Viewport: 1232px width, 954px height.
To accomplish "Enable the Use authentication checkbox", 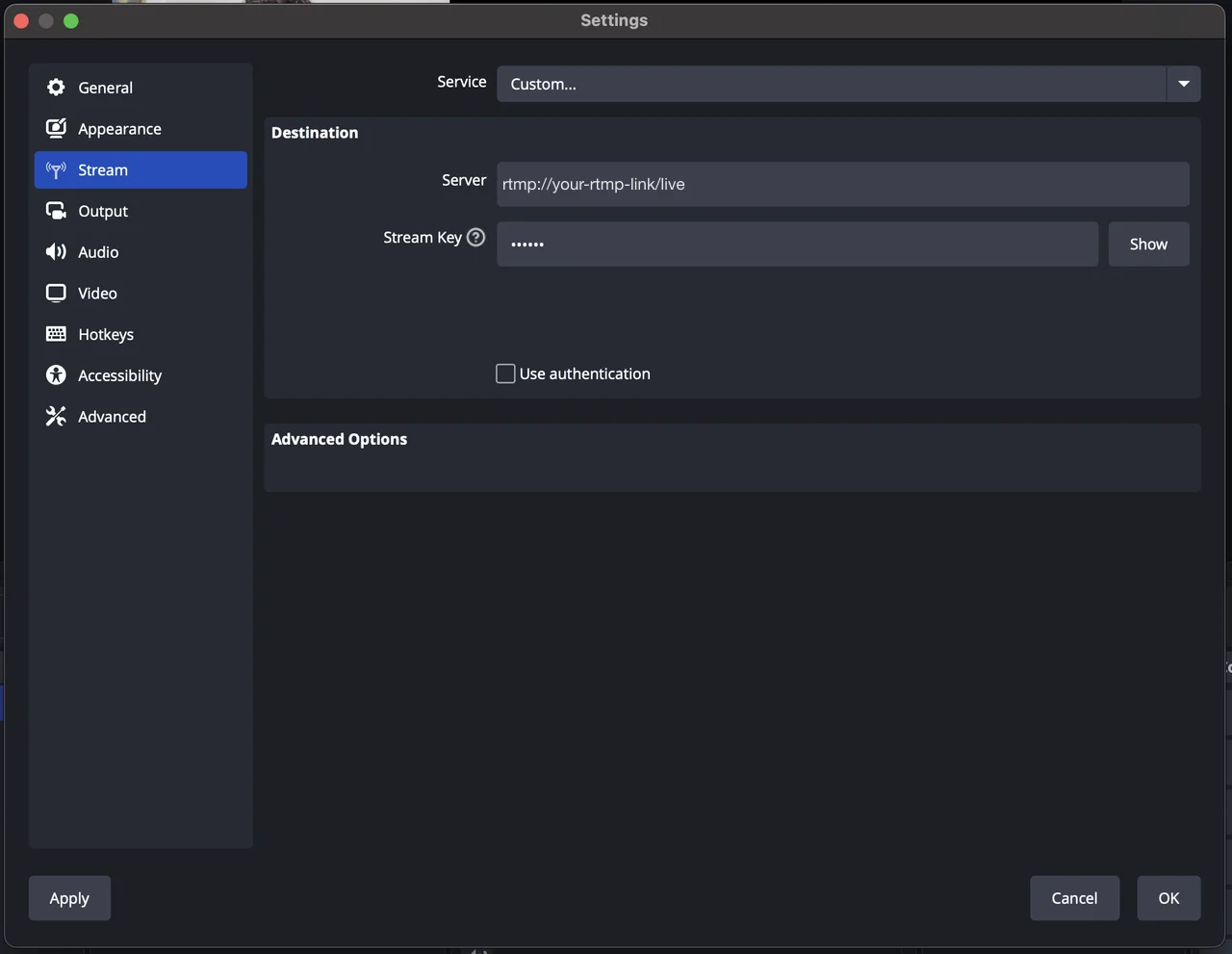I will point(505,374).
